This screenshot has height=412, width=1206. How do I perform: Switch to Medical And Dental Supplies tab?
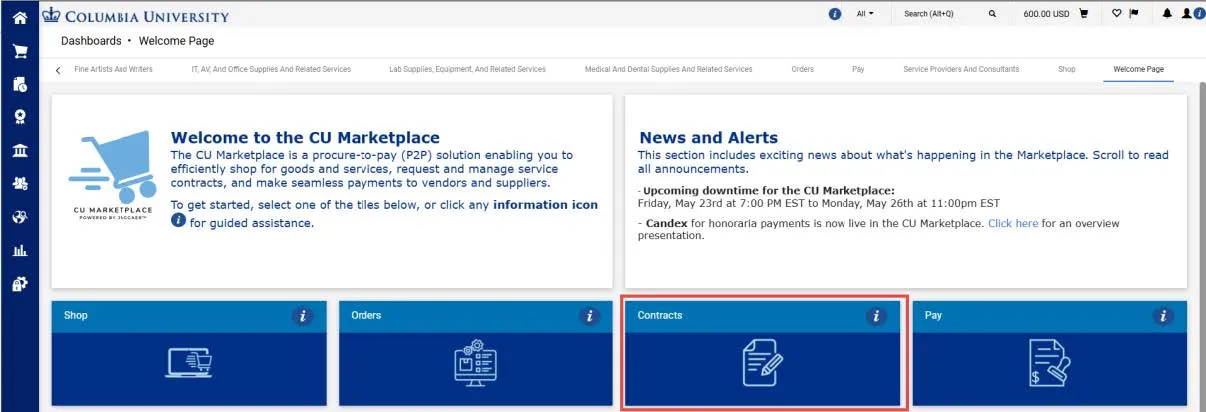click(669, 69)
